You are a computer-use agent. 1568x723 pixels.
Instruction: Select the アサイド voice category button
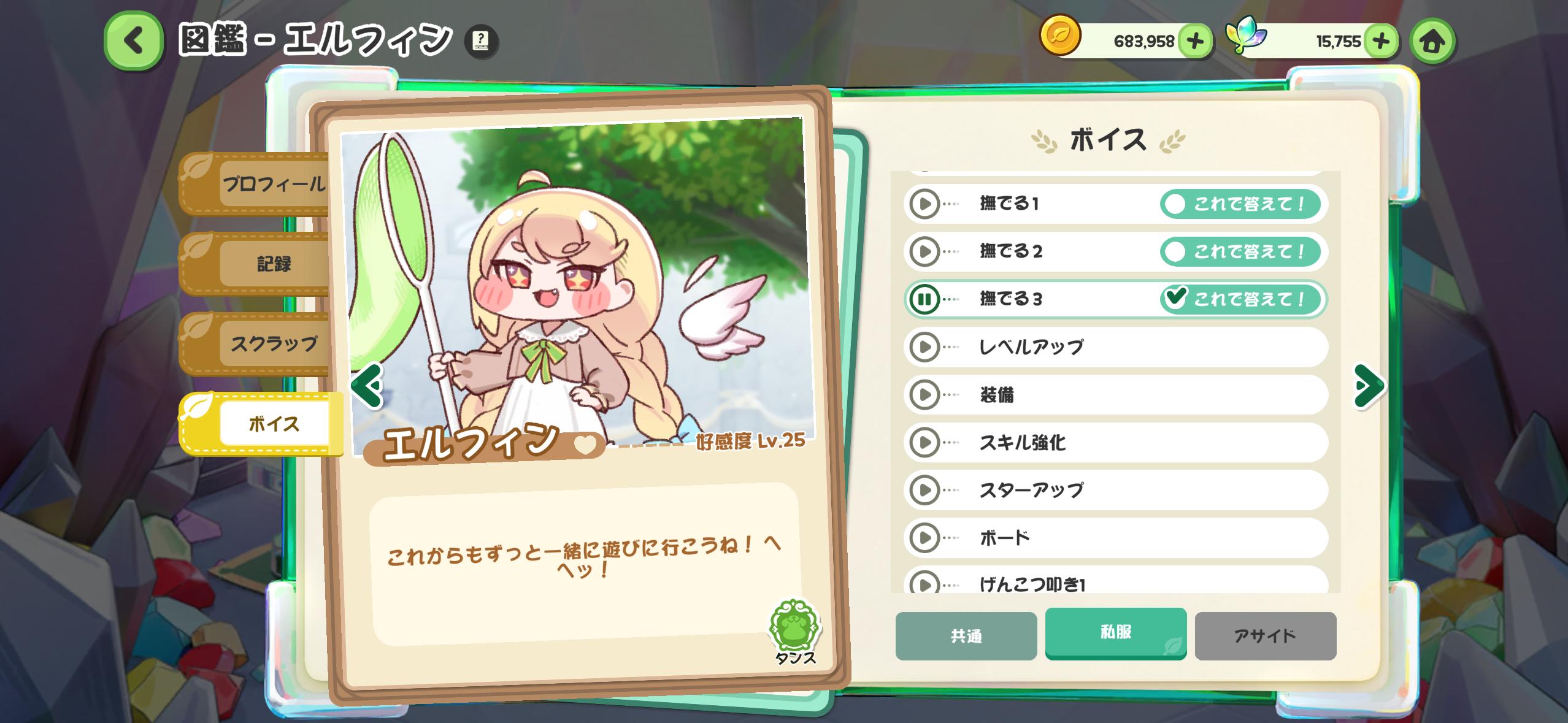tap(1265, 636)
